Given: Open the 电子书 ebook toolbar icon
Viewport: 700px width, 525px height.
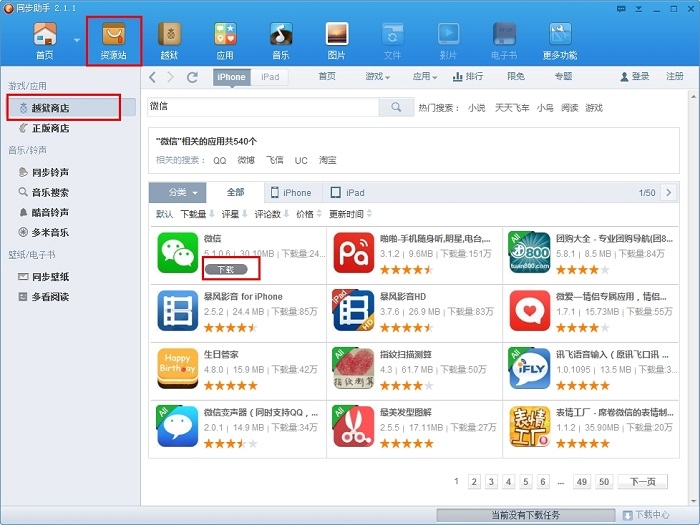Looking at the screenshot, I should (504, 41).
